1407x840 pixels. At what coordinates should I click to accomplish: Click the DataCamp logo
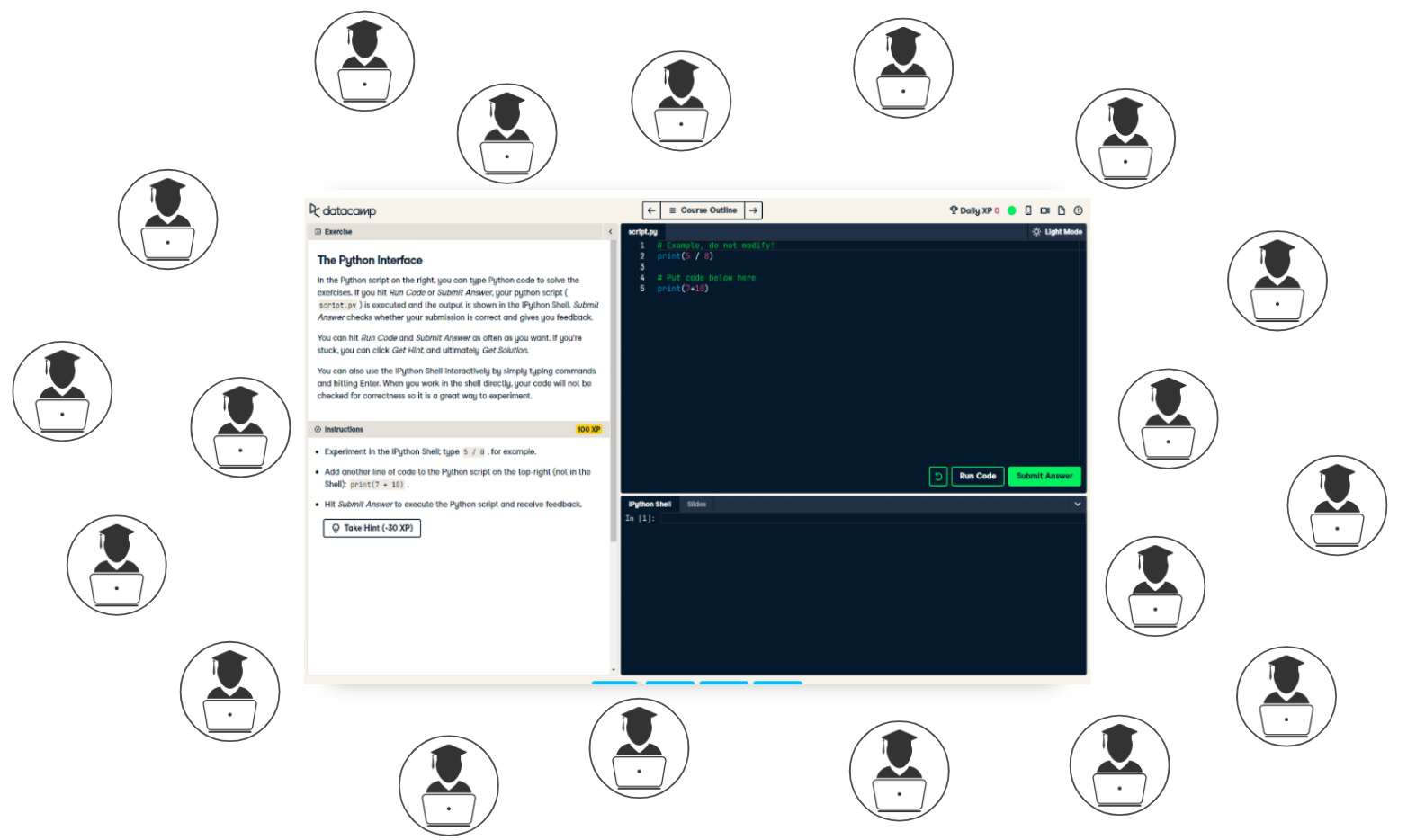[342, 210]
